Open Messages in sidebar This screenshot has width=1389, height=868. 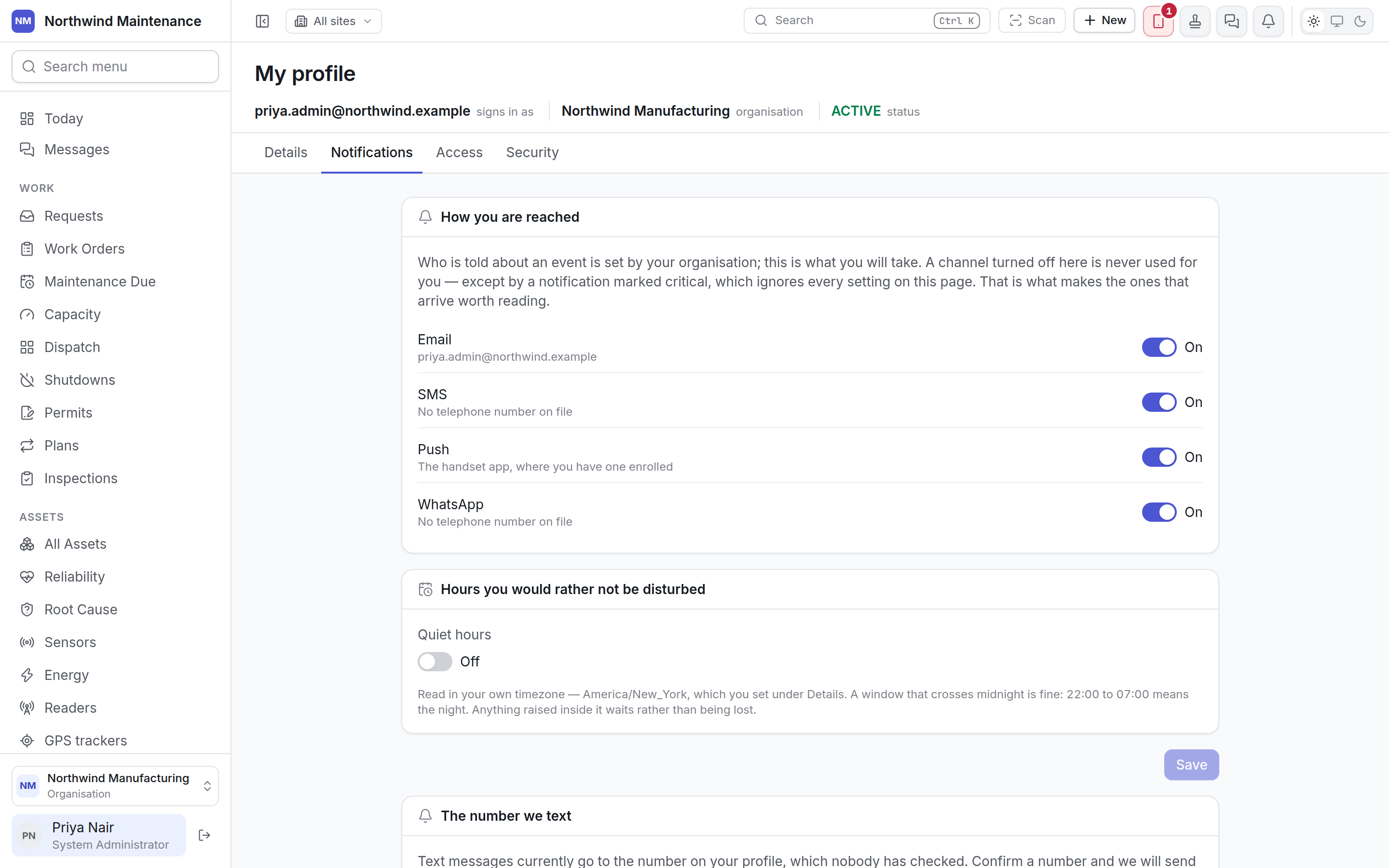point(115,149)
